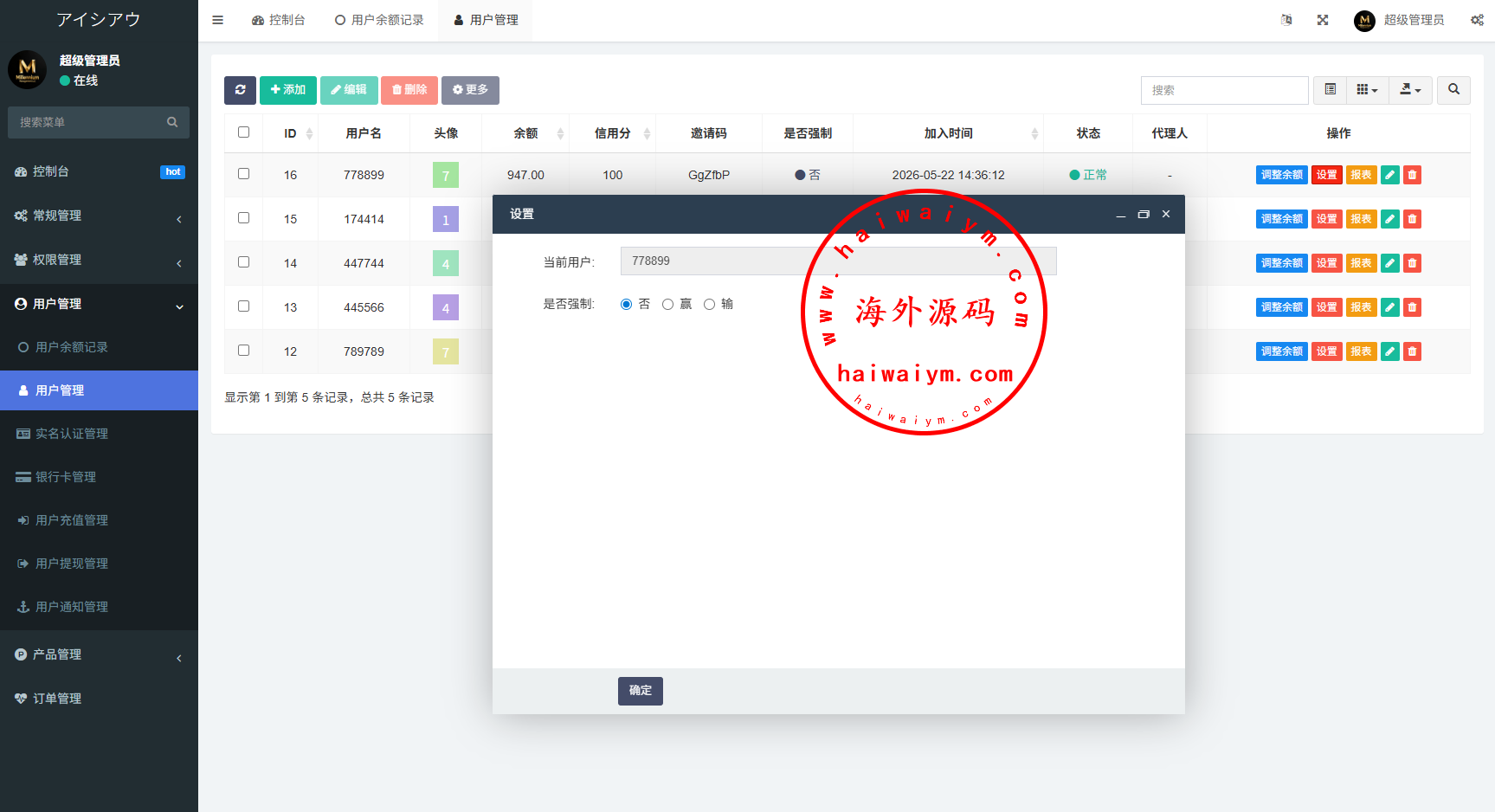Open 用户提现管理 in sidebar
Screen dimensions: 1495x812
point(99,564)
